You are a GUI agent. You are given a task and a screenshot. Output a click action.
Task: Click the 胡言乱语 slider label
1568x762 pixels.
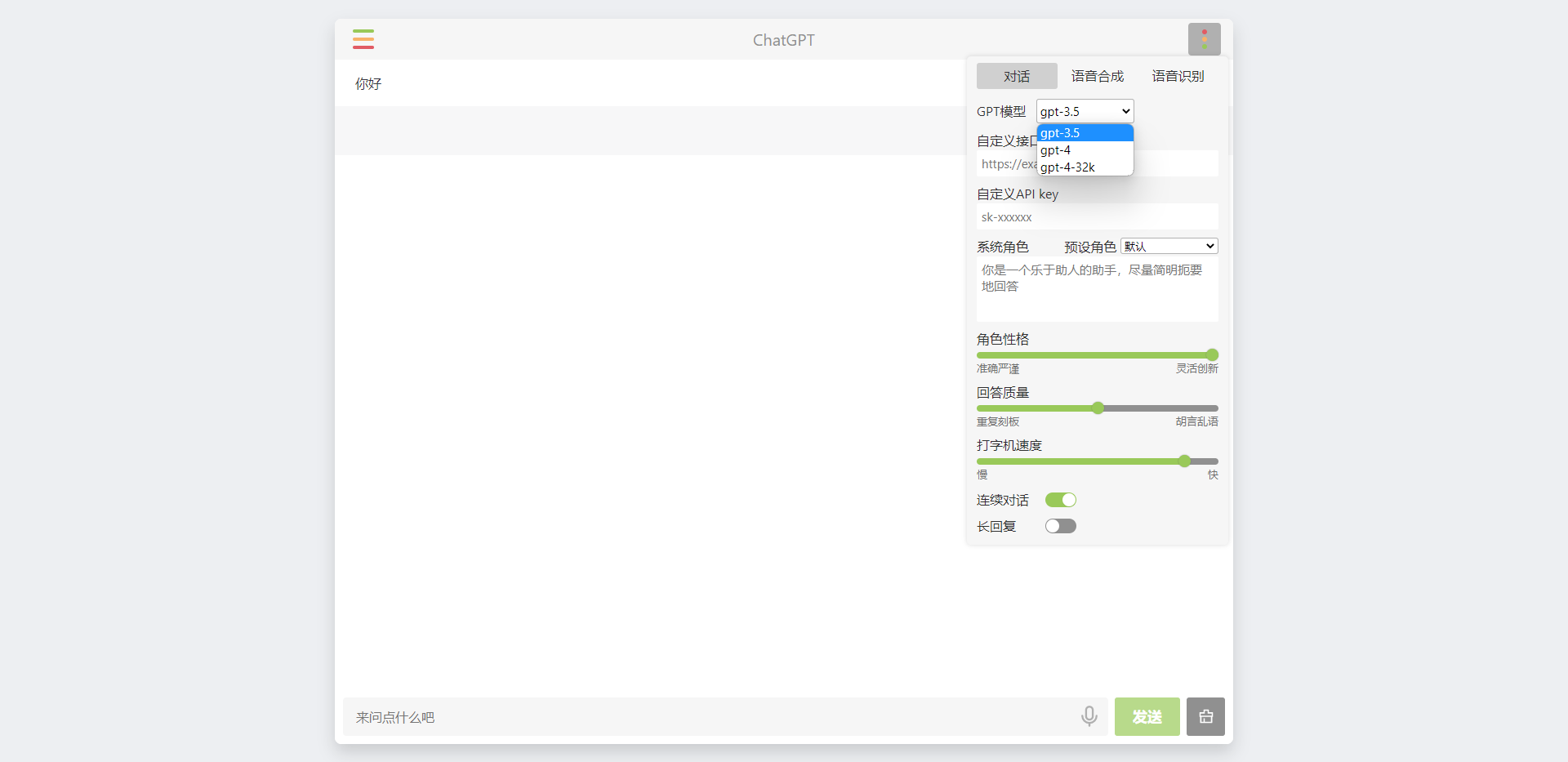tap(1196, 421)
